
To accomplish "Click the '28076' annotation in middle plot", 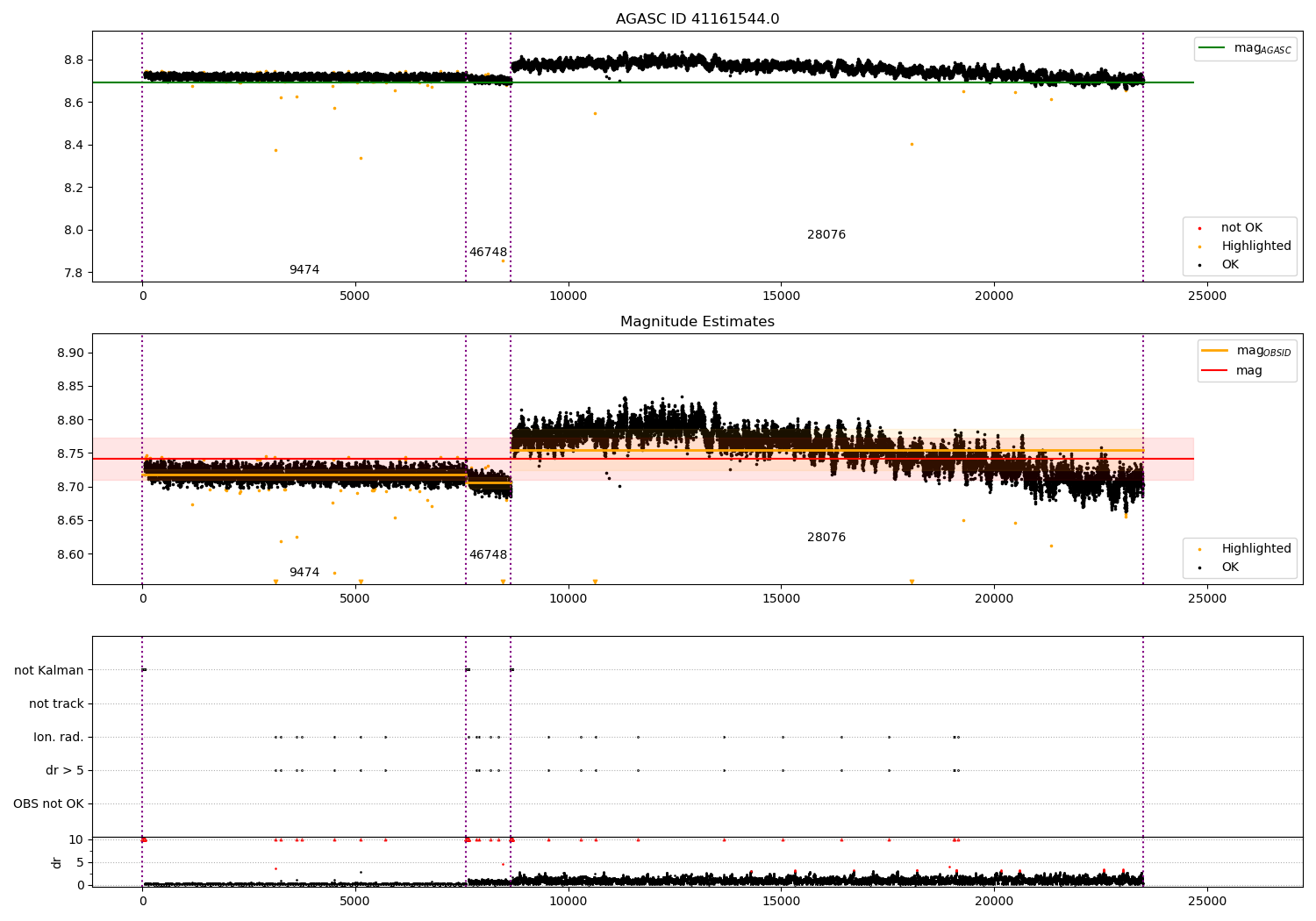I will point(826,538).
